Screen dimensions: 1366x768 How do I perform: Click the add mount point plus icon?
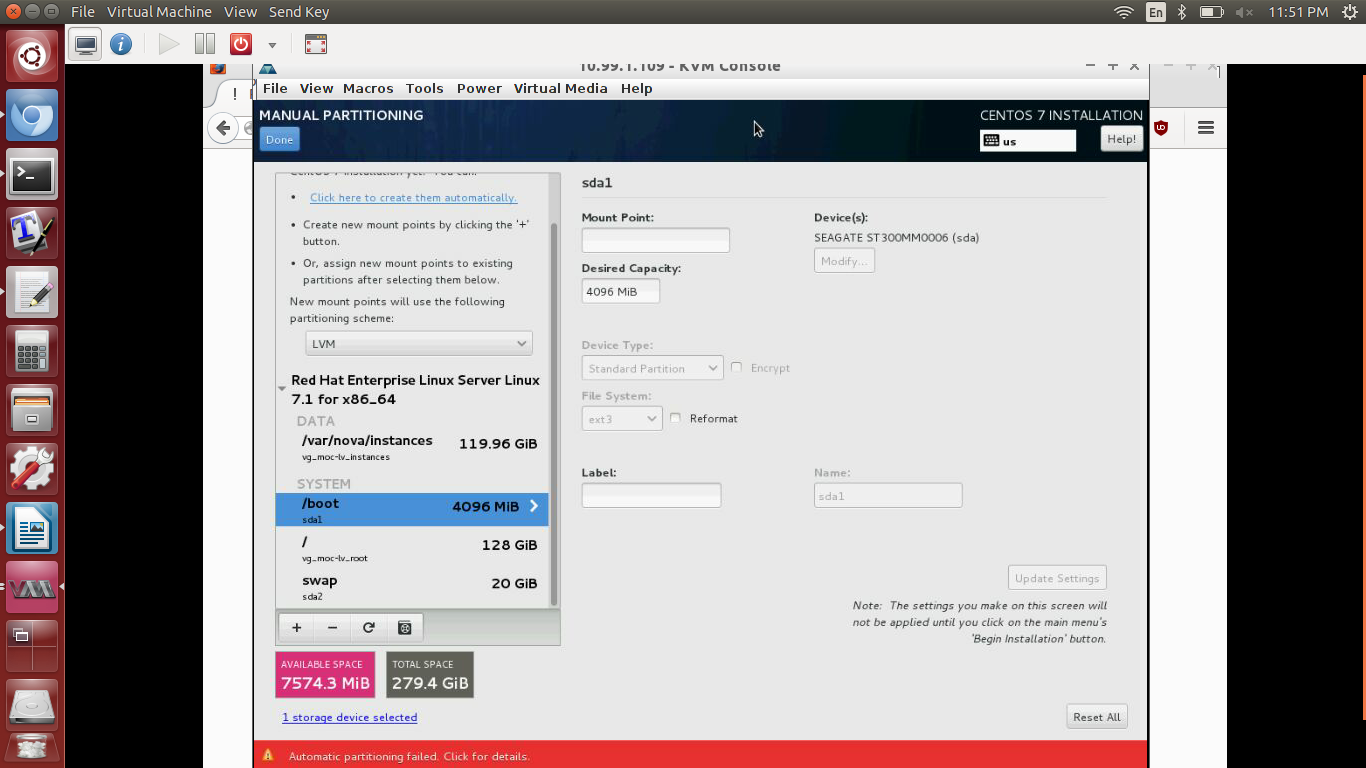click(x=296, y=627)
